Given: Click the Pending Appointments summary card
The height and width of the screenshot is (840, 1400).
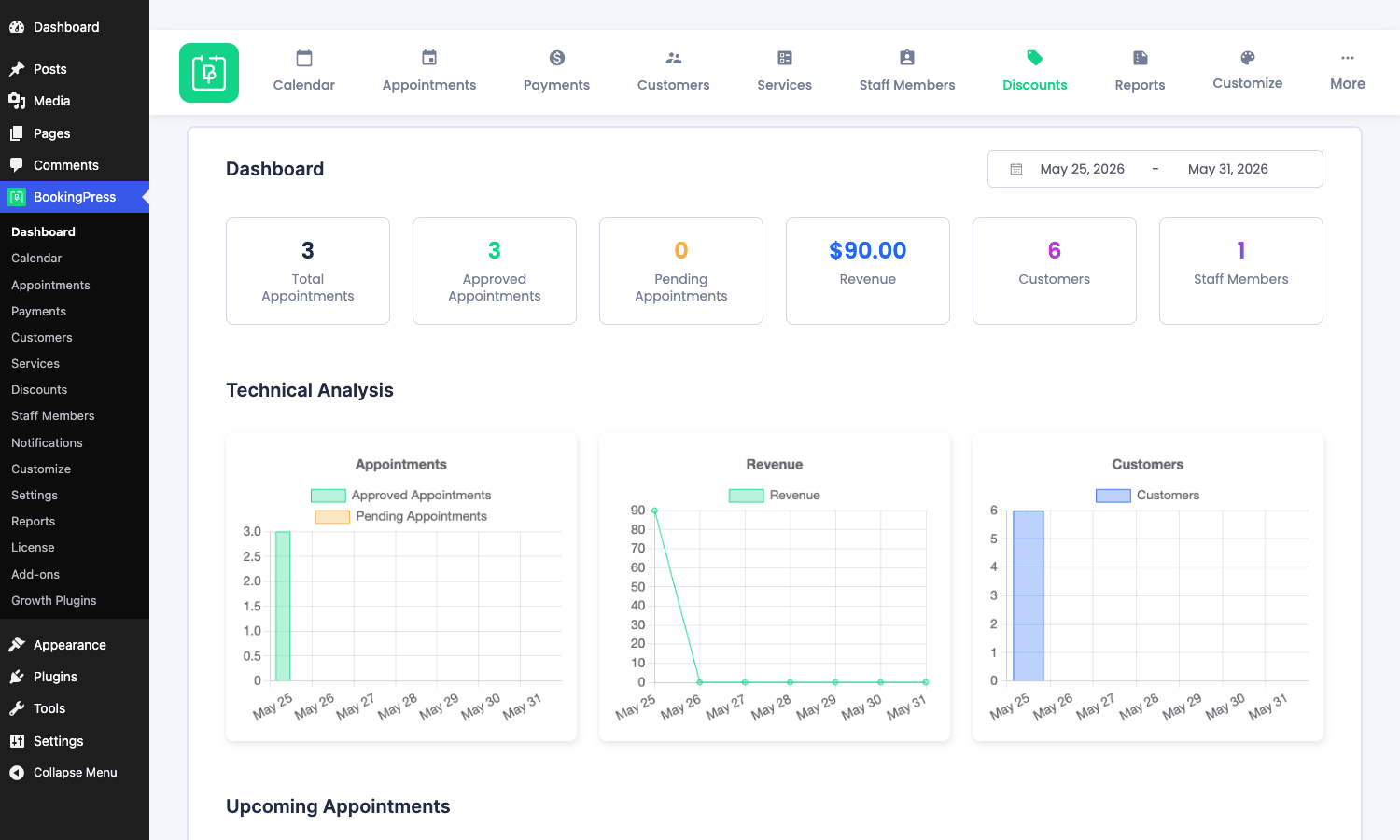Looking at the screenshot, I should coord(681,271).
